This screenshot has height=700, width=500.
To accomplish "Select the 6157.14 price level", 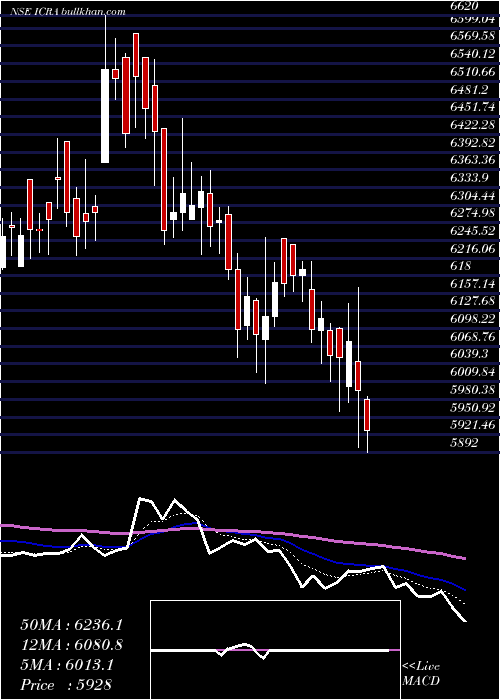I will 473,283.
